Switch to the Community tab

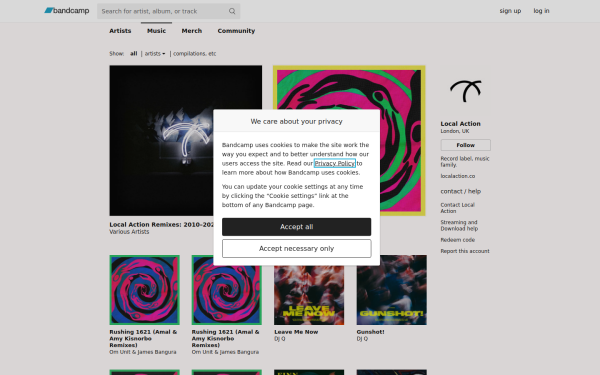(x=236, y=31)
